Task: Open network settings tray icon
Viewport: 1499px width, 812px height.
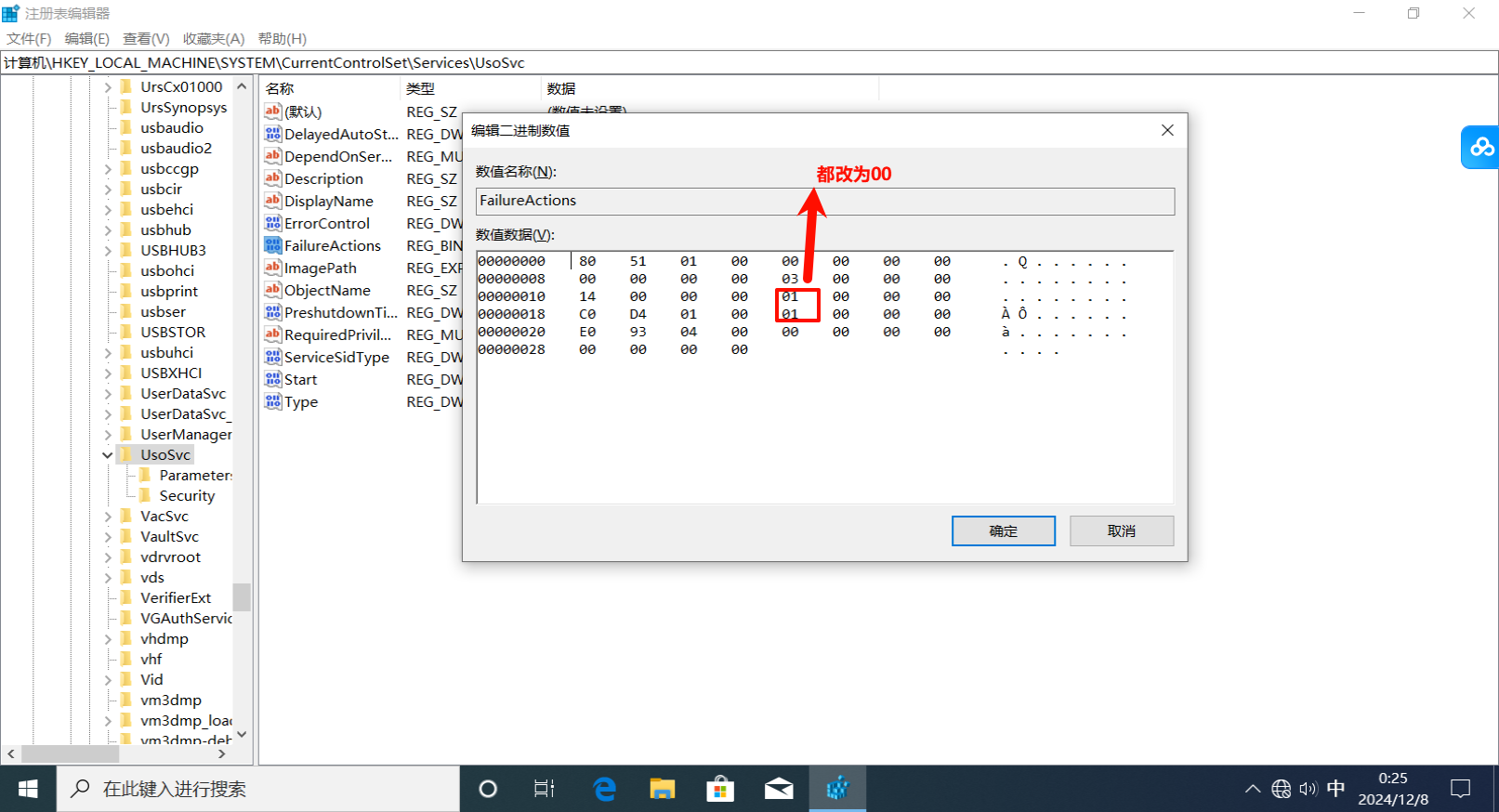Action: click(1282, 789)
